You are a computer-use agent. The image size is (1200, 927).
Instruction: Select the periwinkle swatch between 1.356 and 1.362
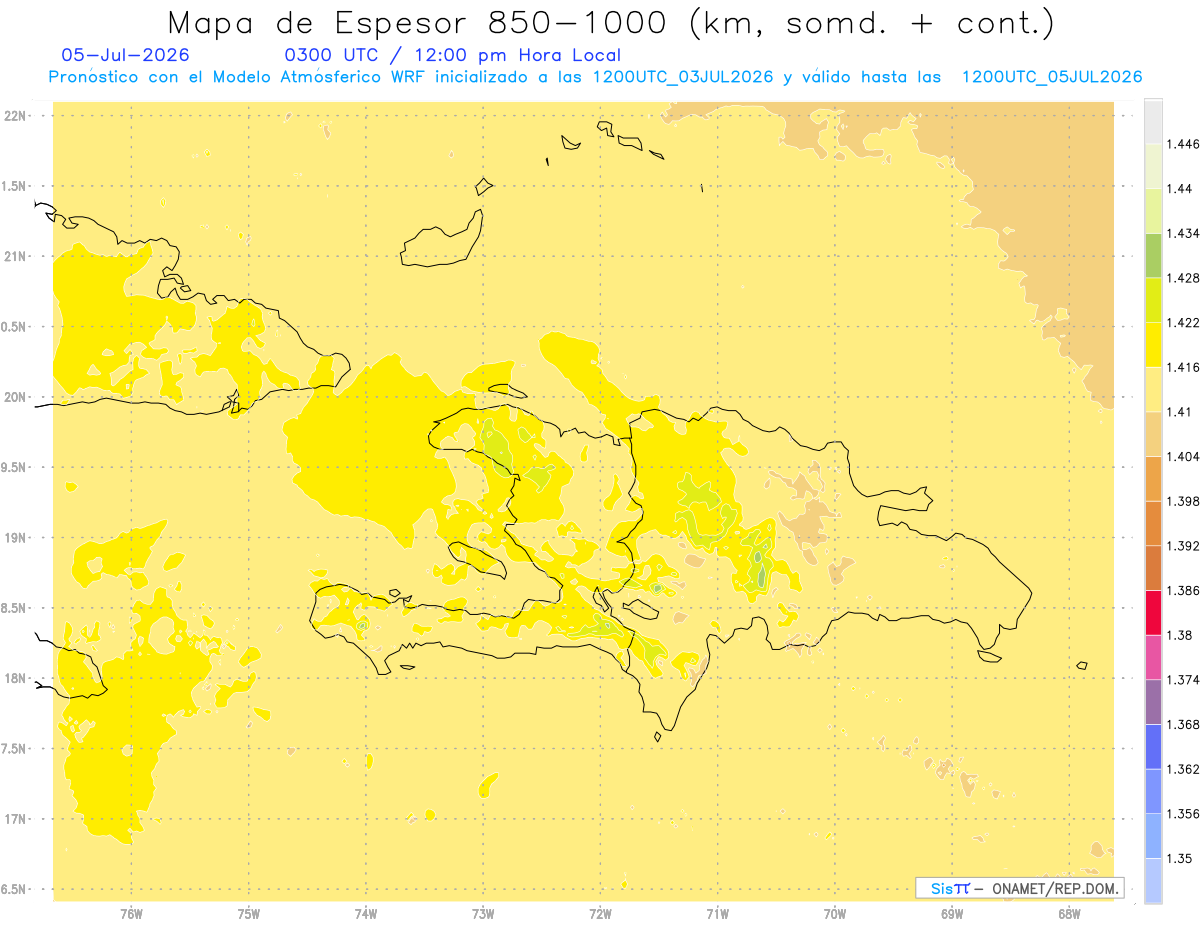[x=1153, y=791]
